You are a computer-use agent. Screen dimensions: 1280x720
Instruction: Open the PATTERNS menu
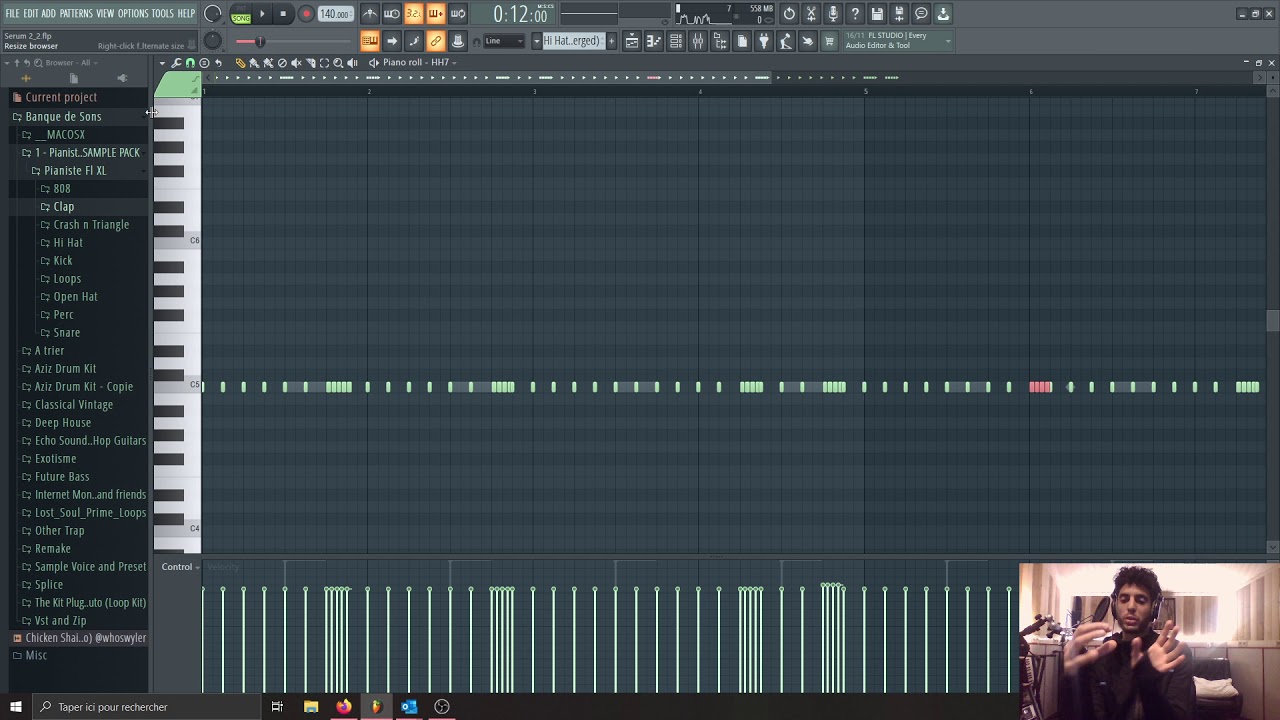coord(76,13)
